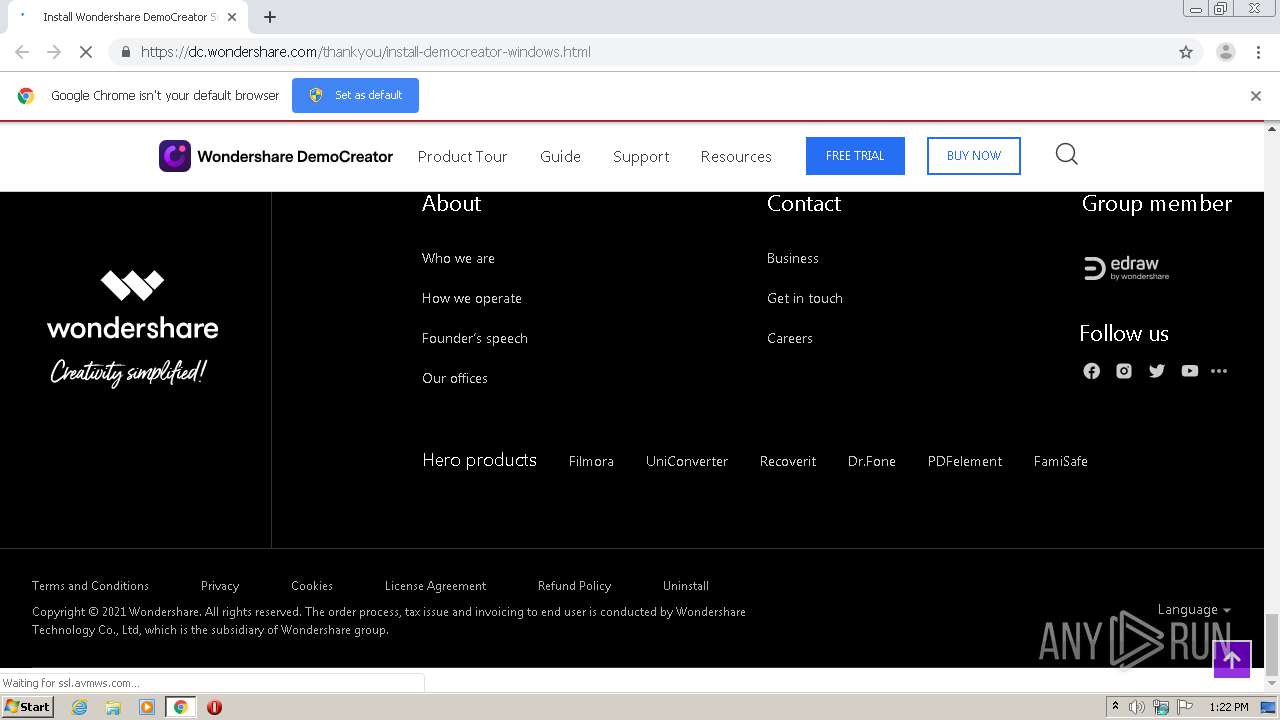This screenshot has width=1280, height=720.
Task: Click the edraw by wondershare logo
Action: [x=1126, y=268]
